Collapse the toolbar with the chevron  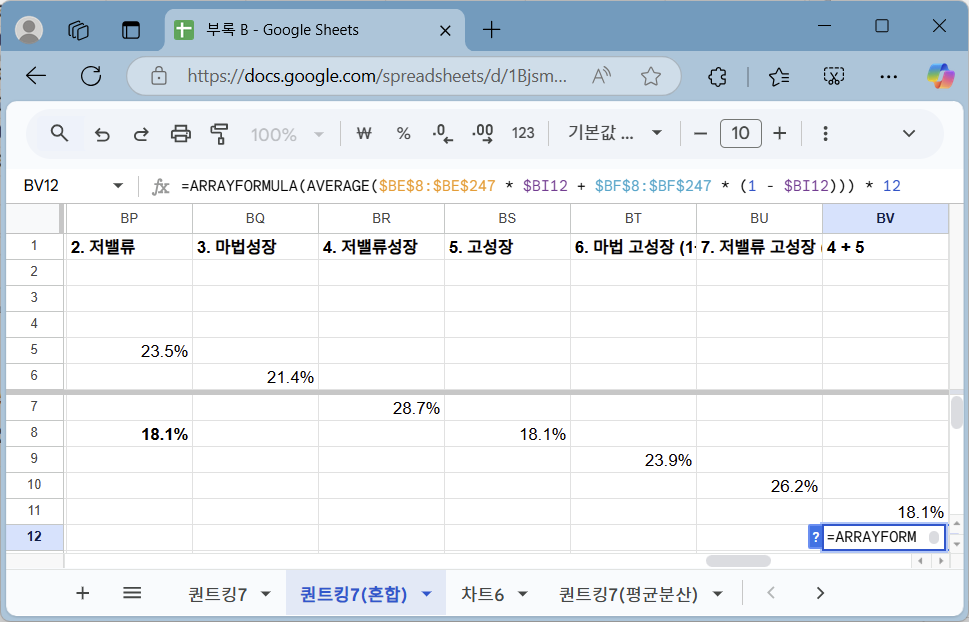click(x=908, y=134)
